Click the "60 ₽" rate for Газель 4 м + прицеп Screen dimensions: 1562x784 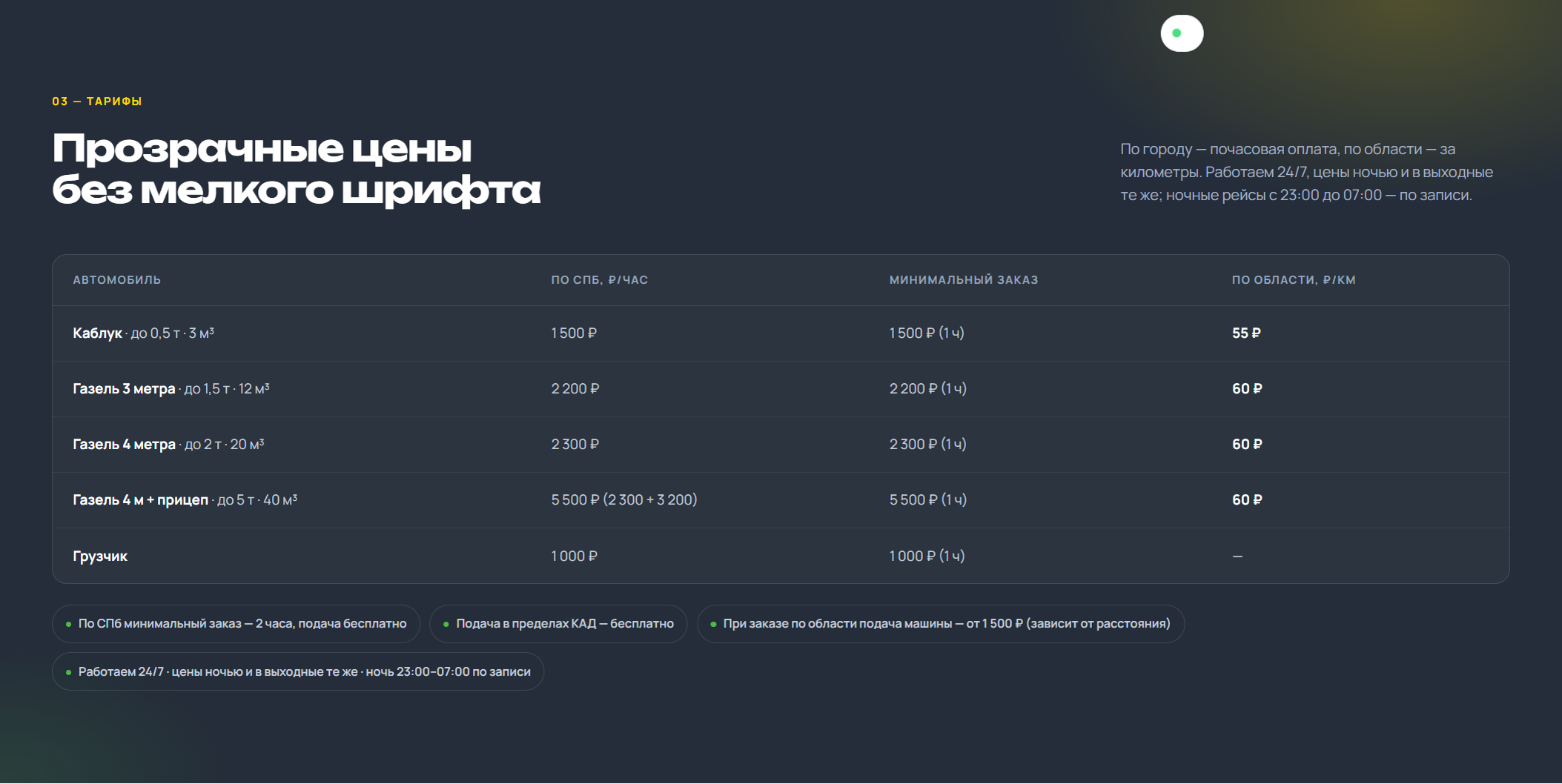click(x=1247, y=500)
